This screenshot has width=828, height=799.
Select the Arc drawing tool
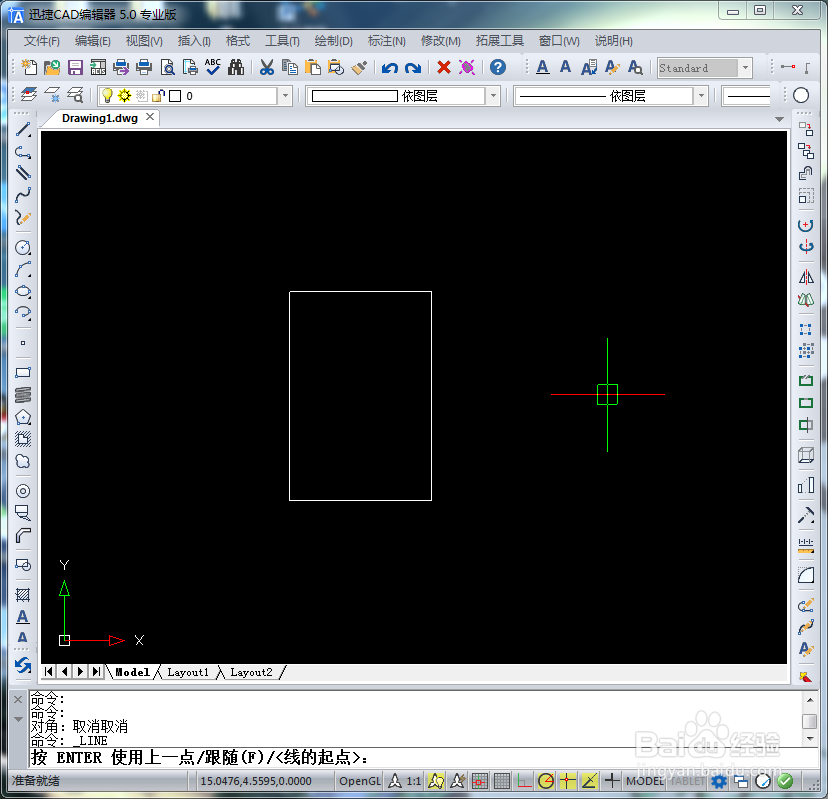point(23,269)
